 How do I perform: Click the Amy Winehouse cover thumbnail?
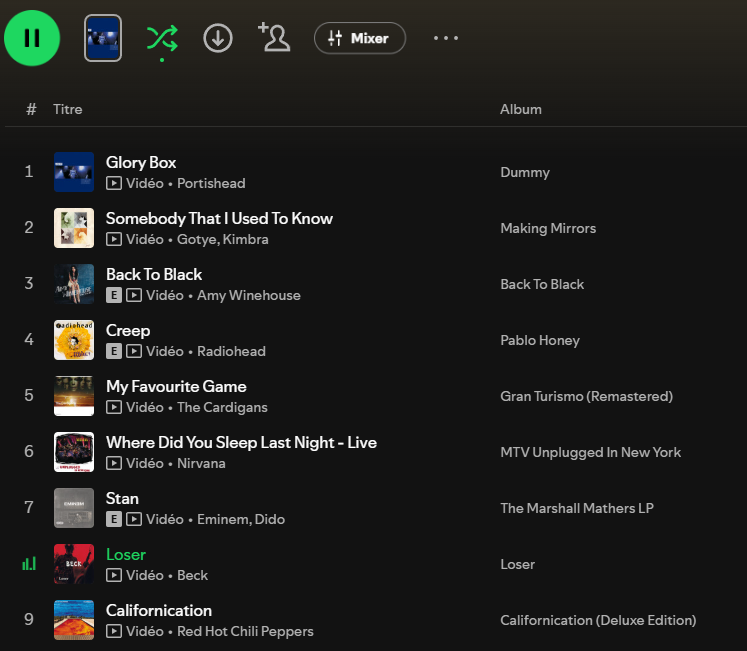[x=74, y=284]
